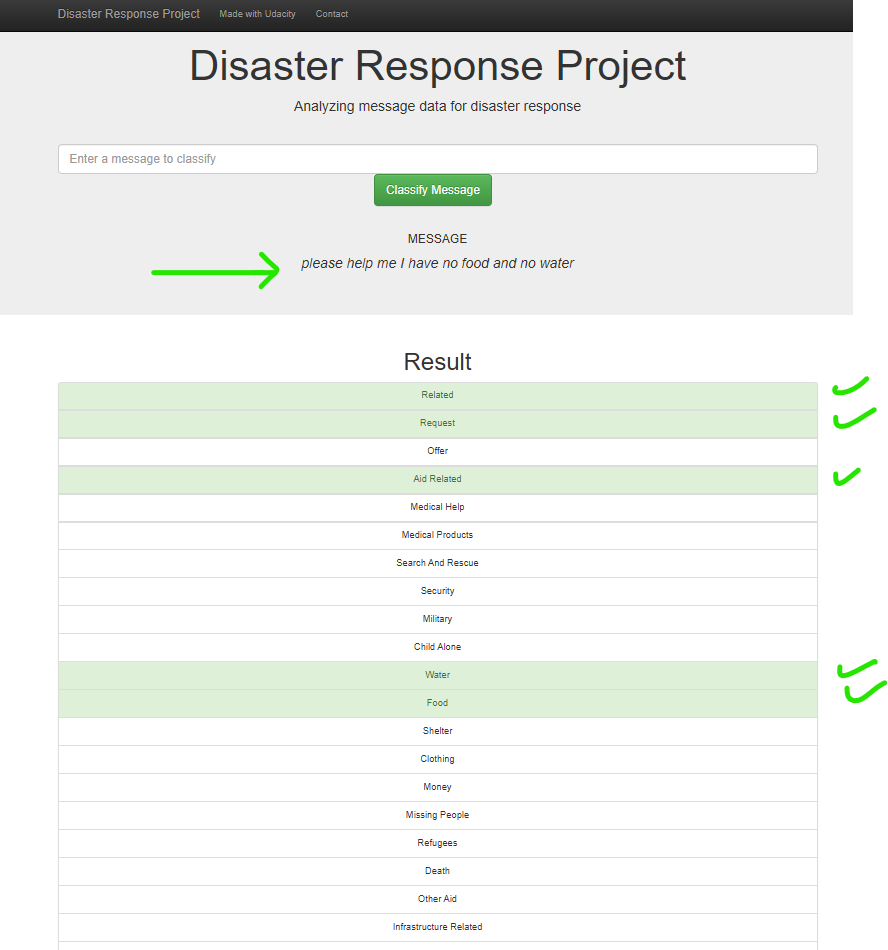Click the Result section heading
Screen dimensions: 888x950
[437, 362]
